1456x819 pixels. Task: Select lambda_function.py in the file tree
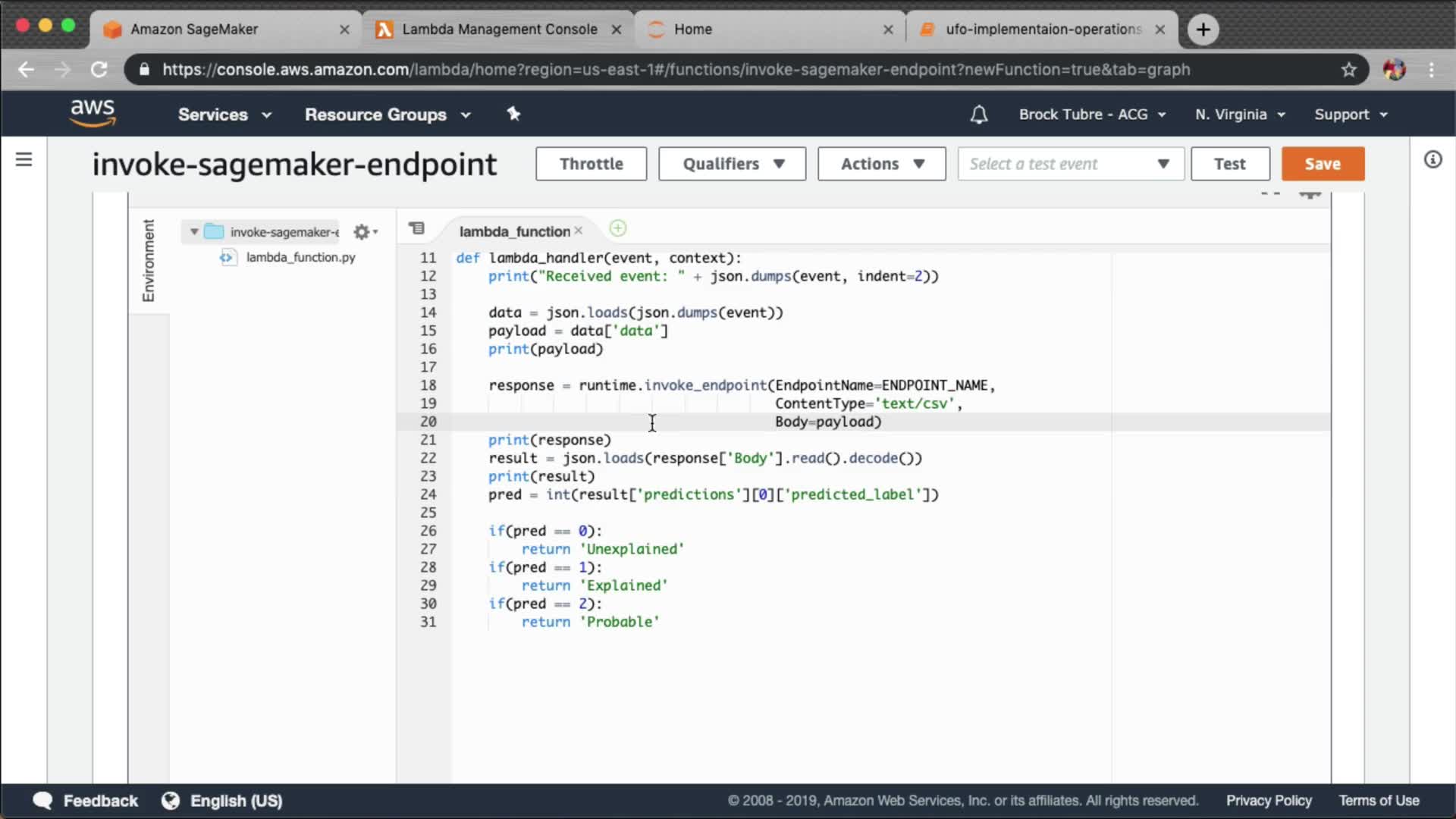(300, 257)
